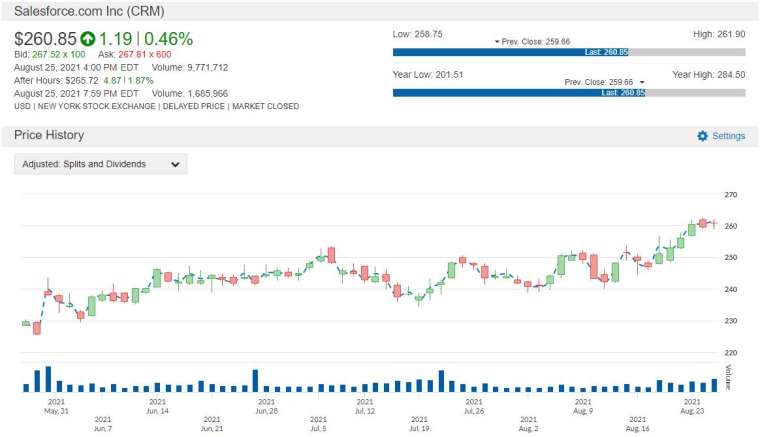The image size is (760, 437).
Task: Click the Settings link text
Action: [x=728, y=136]
